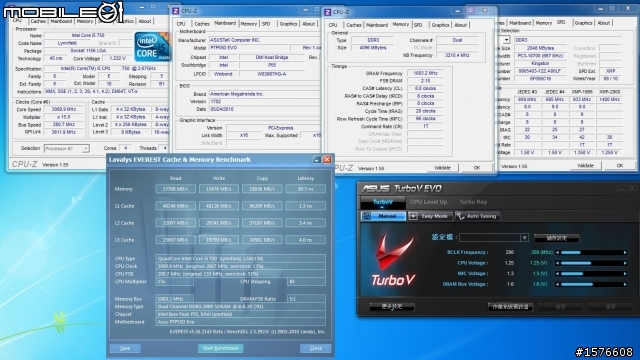Click the L3 Cache Read result field

[x=176, y=240]
